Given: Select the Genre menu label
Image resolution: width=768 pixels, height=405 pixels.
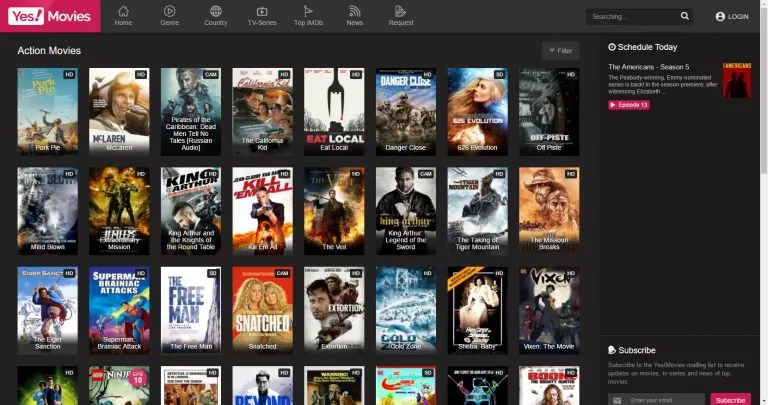Looking at the screenshot, I should point(169,23).
